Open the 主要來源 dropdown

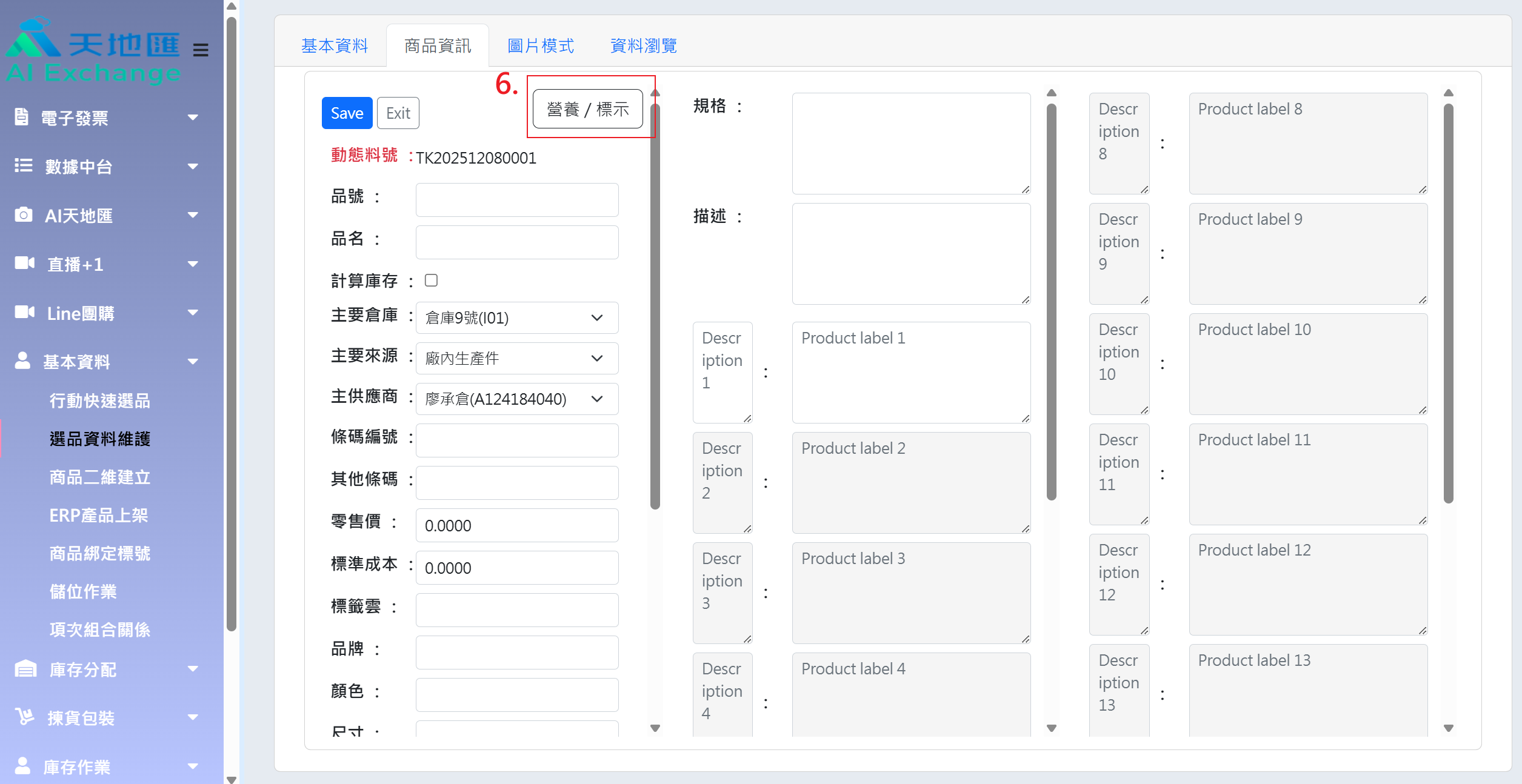(516, 359)
